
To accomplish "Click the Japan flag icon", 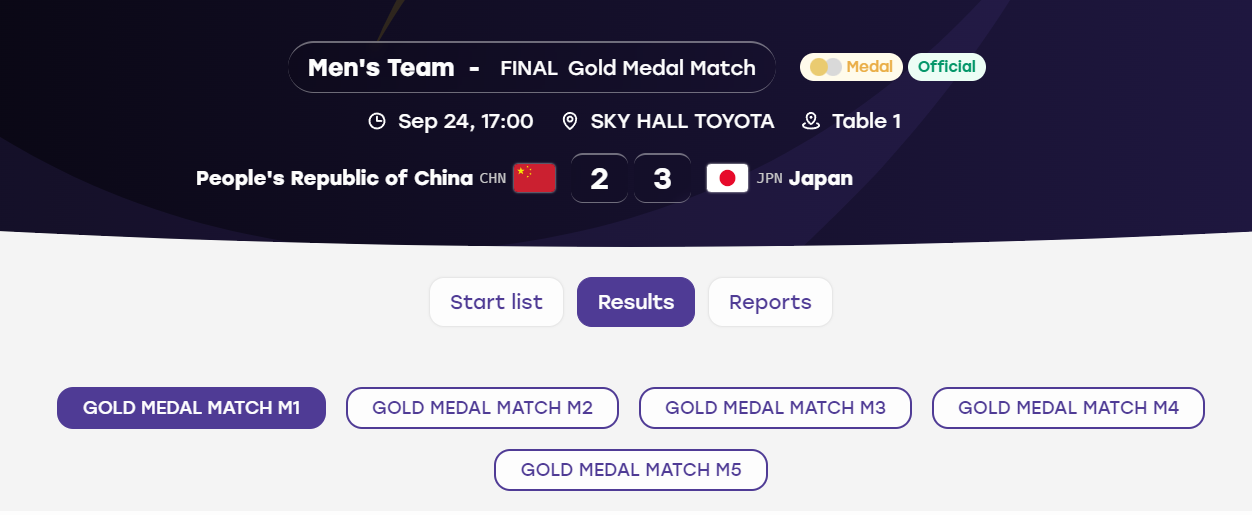I will pos(727,178).
